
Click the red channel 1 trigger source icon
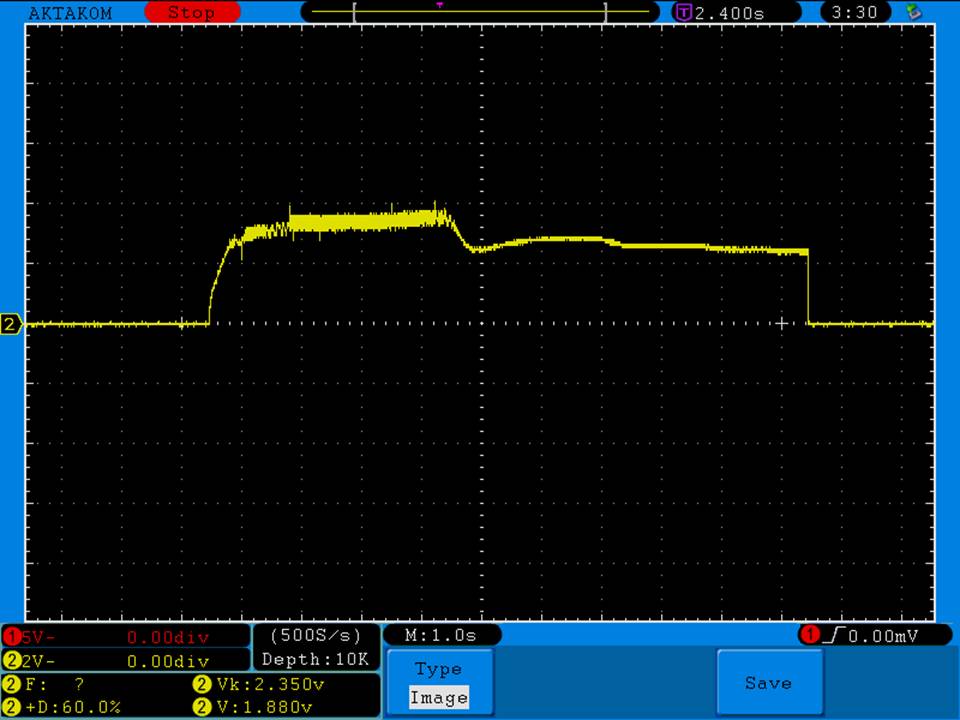coord(808,635)
